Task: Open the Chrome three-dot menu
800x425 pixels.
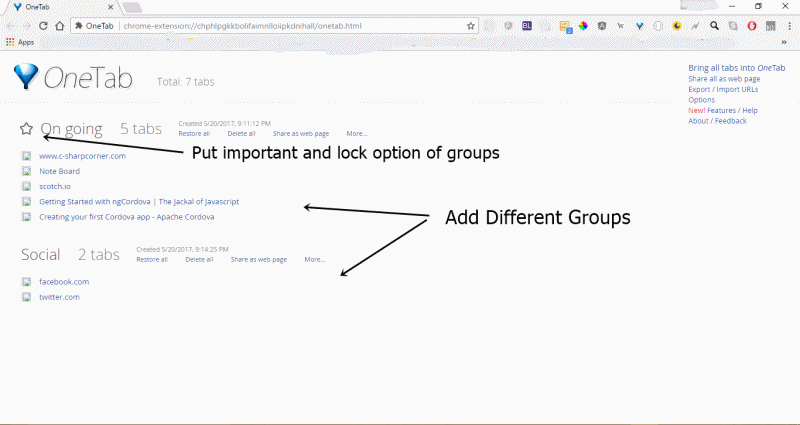Action: coord(790,26)
